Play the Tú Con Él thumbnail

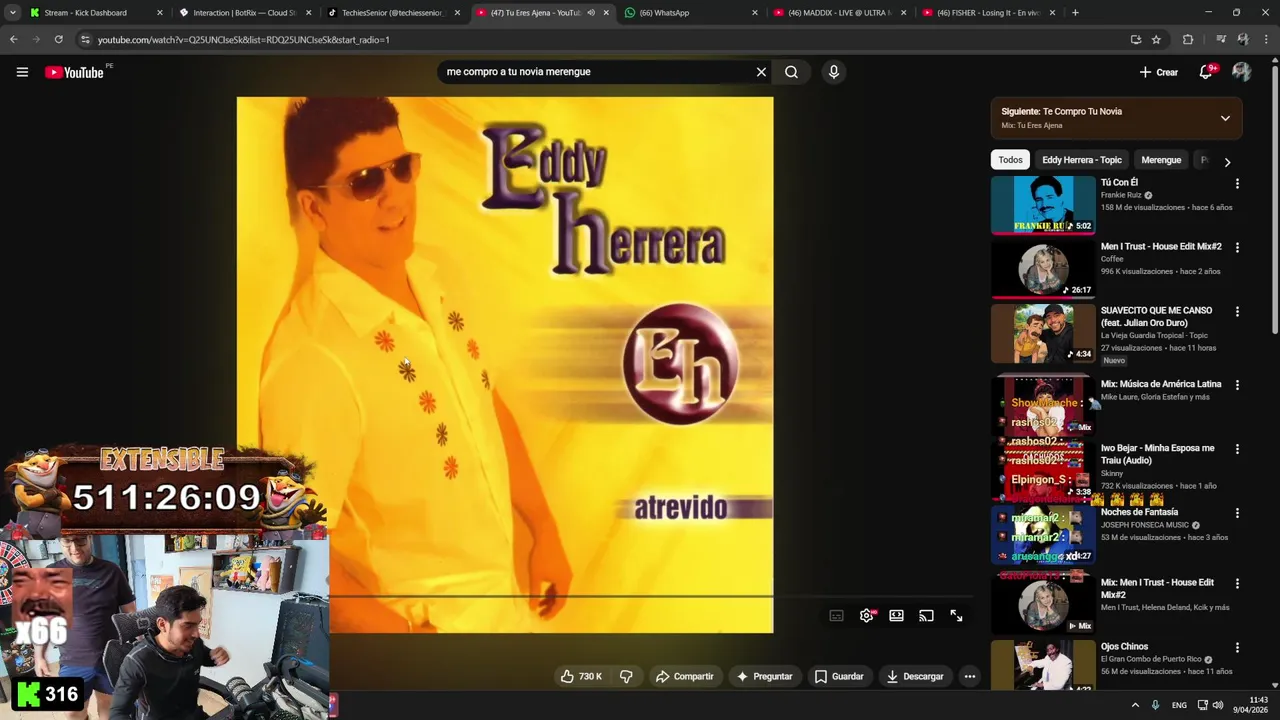tap(1043, 205)
